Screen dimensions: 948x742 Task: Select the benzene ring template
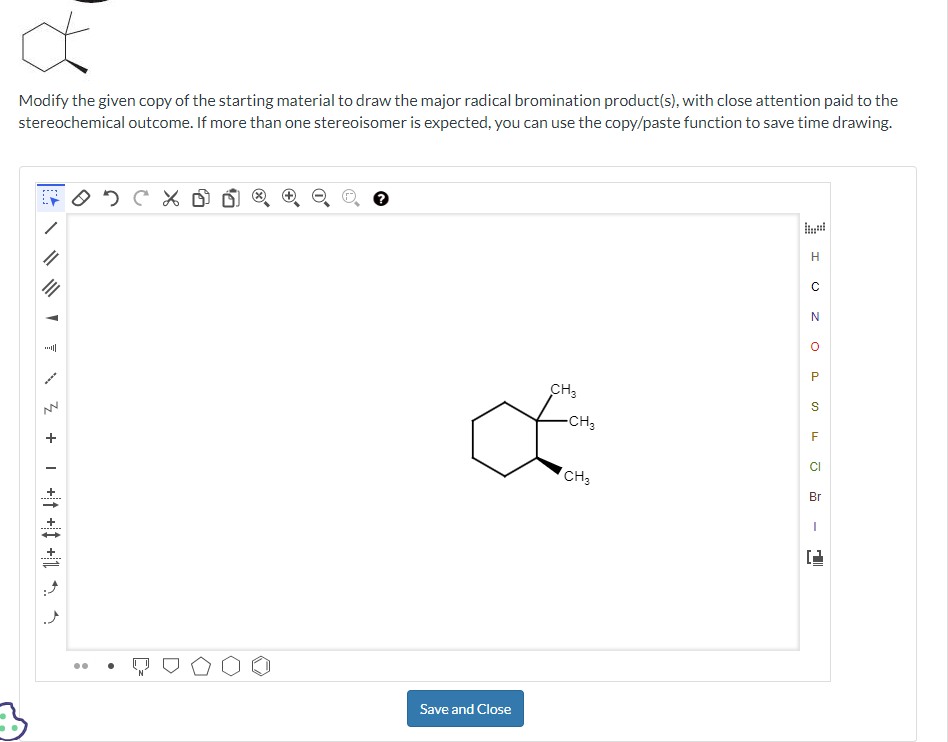261,665
